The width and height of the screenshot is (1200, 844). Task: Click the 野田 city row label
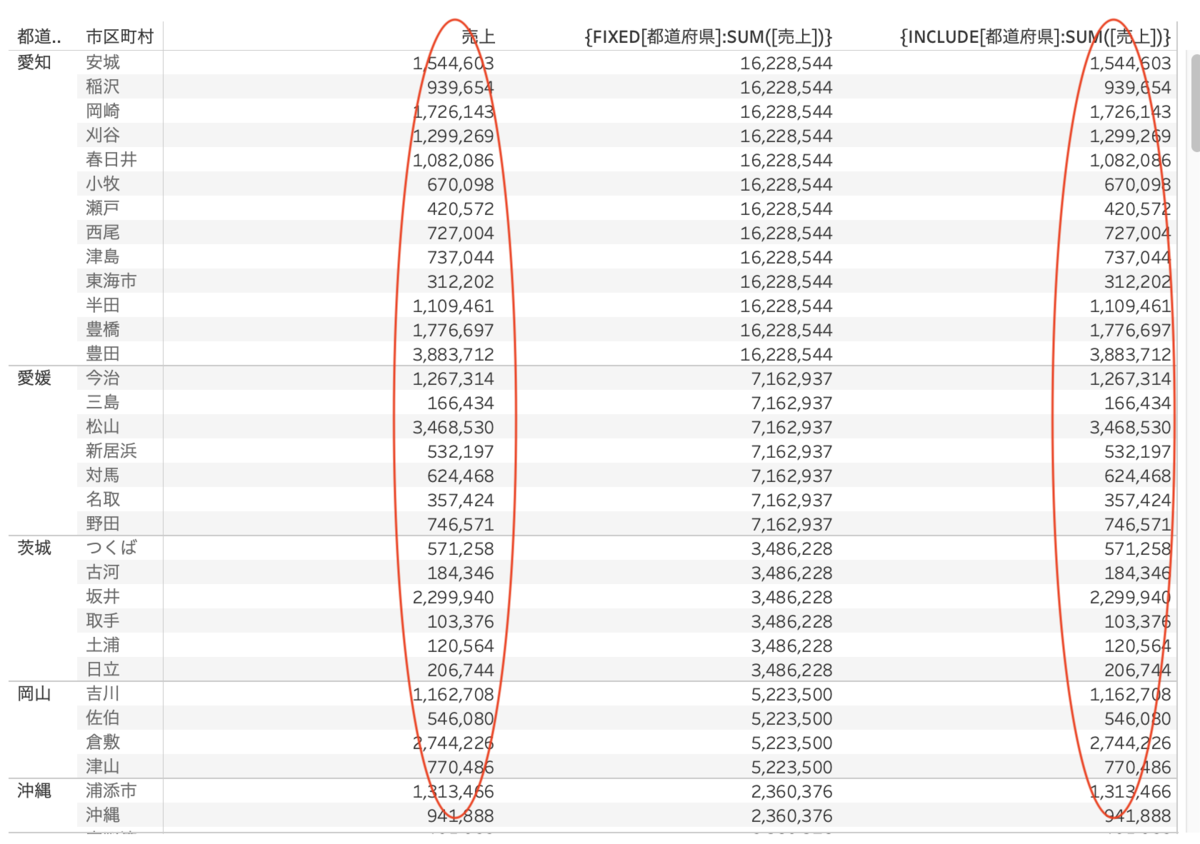click(x=102, y=524)
